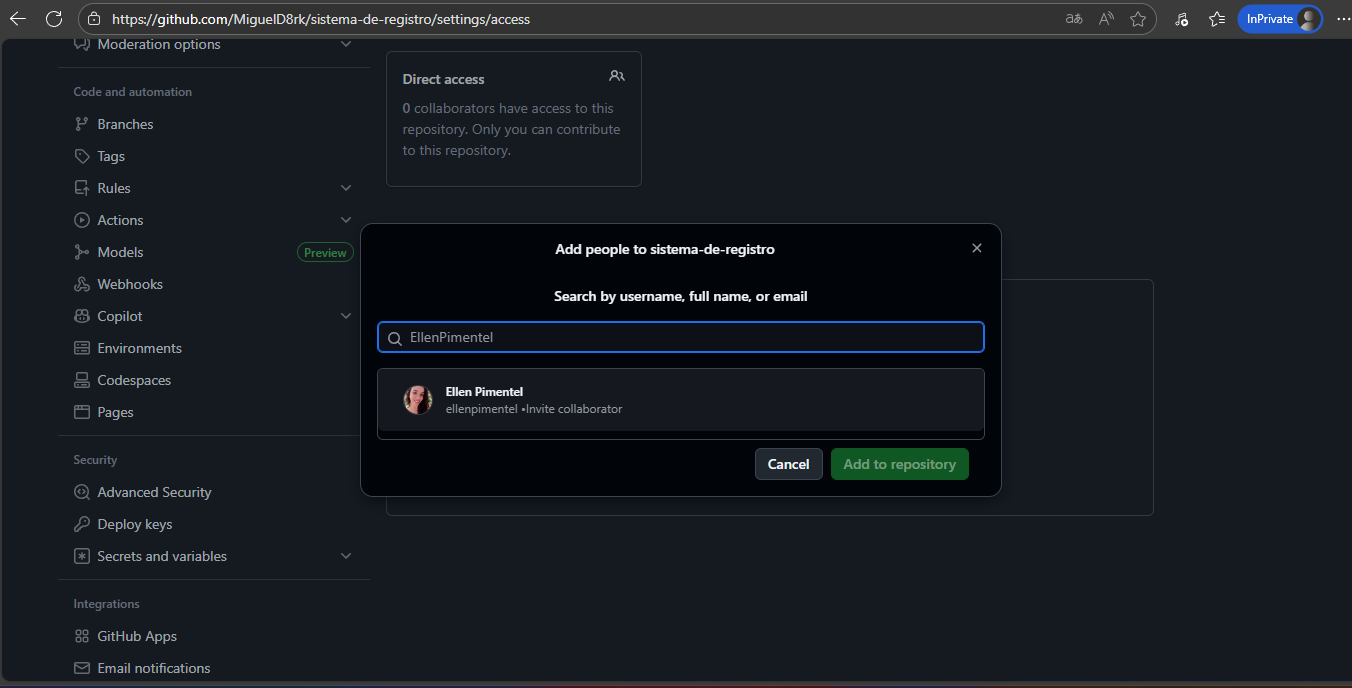
Task: Click the magnifier icon in search field
Action: point(395,338)
